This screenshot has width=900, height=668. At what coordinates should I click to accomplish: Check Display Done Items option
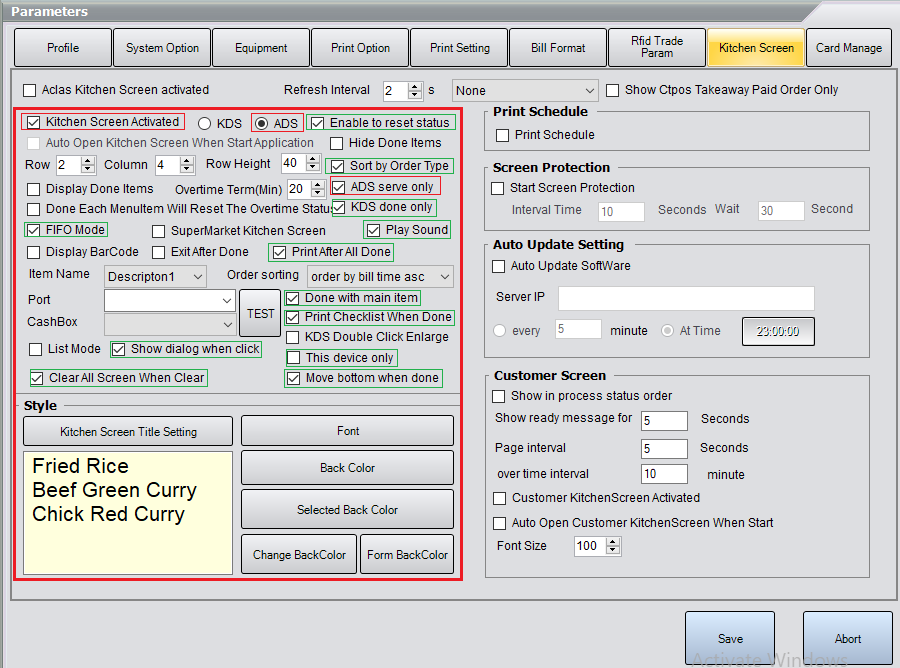[33, 189]
